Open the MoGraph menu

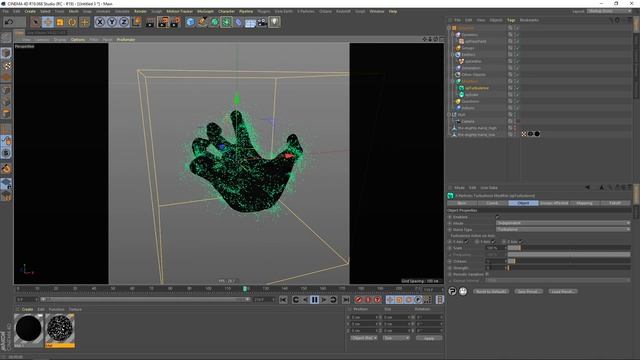click(x=205, y=11)
